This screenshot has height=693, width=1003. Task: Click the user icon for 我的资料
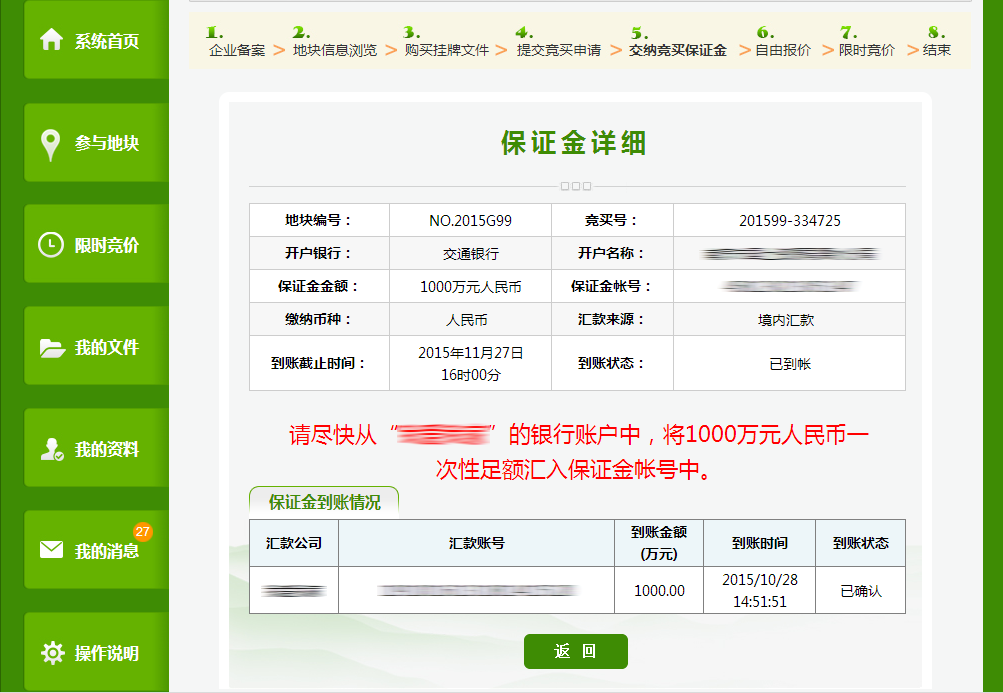[x=51, y=450]
